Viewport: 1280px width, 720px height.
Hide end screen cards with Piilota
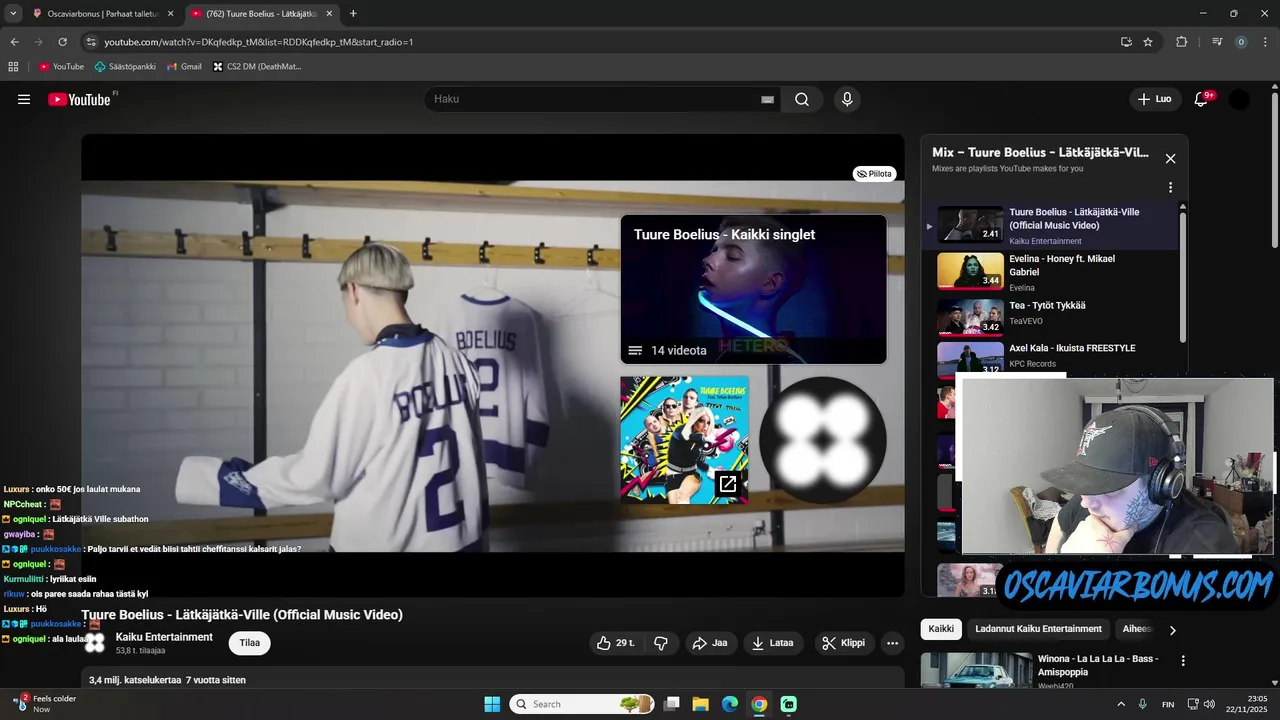(x=874, y=174)
